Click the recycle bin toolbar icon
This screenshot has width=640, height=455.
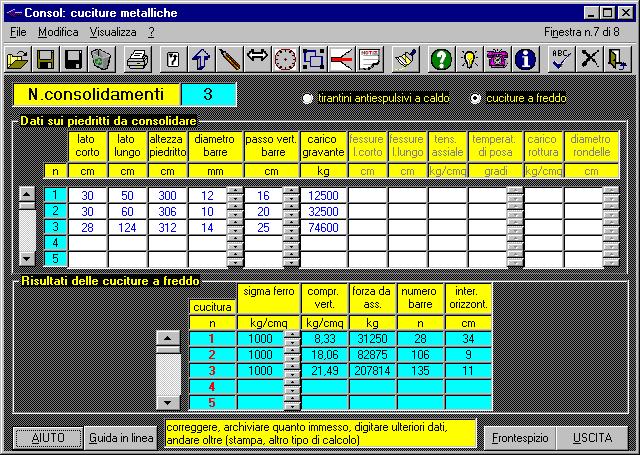tap(100, 59)
